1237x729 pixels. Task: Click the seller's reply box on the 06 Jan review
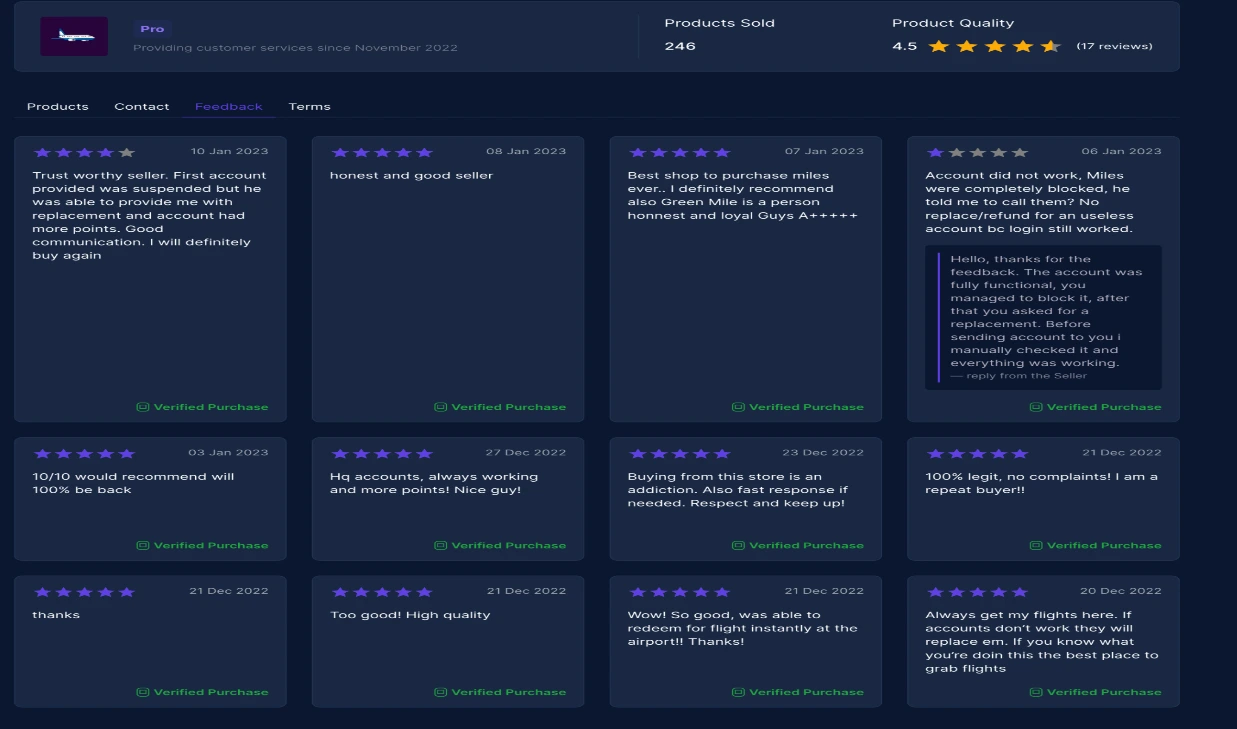(1042, 317)
